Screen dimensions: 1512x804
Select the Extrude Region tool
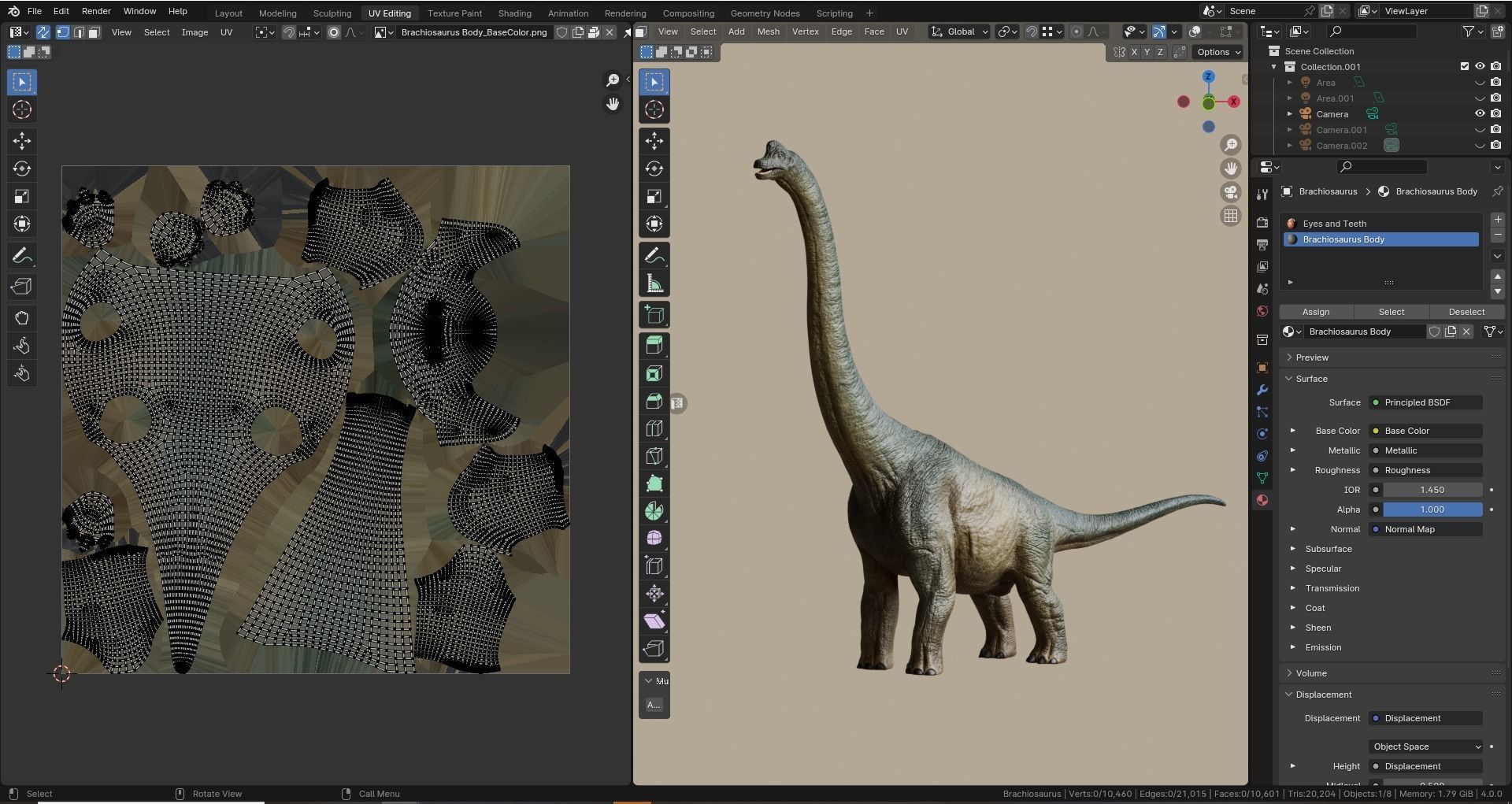(x=654, y=346)
